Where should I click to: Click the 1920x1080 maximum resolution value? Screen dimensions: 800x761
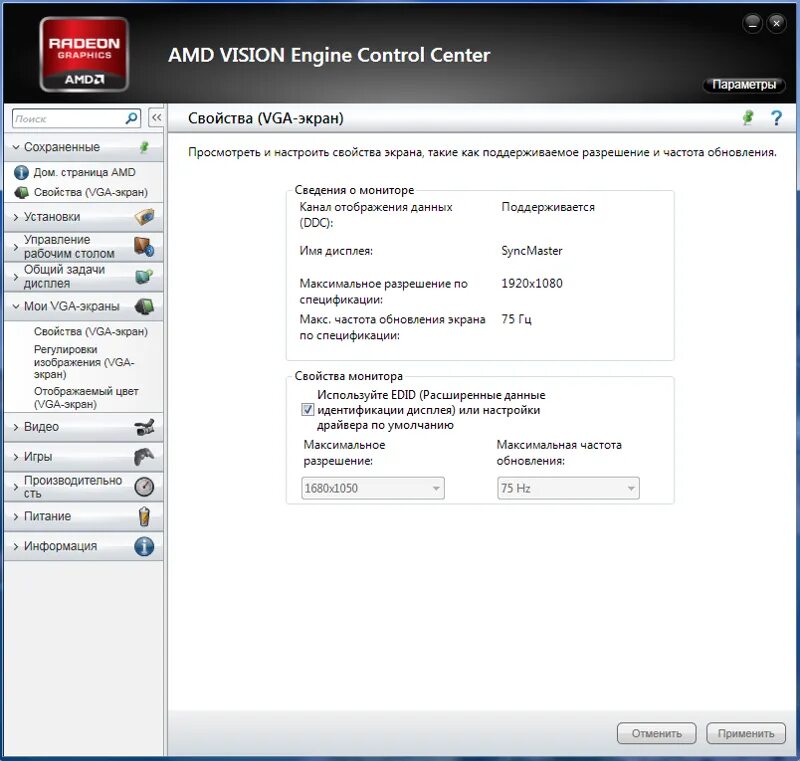pyautogui.click(x=532, y=283)
